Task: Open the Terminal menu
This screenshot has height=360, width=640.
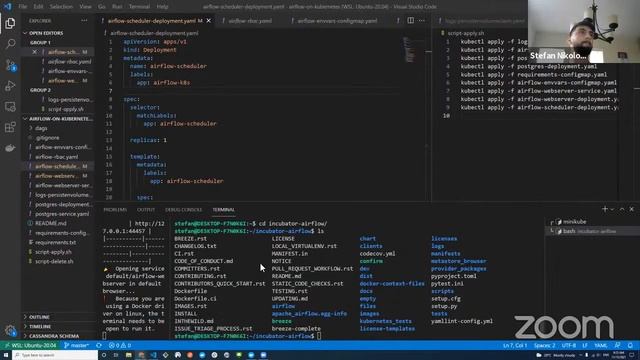Action: [x=139, y=7]
